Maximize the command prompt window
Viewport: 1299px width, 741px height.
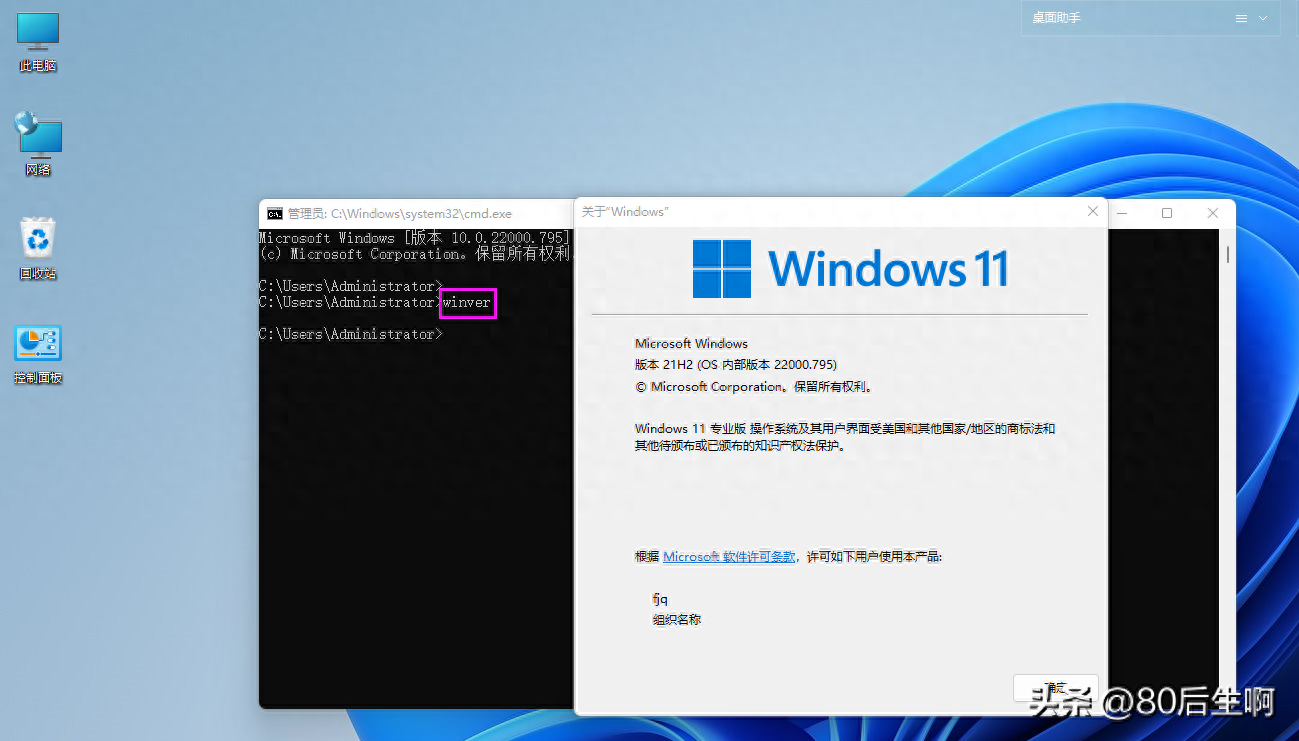point(1166,213)
